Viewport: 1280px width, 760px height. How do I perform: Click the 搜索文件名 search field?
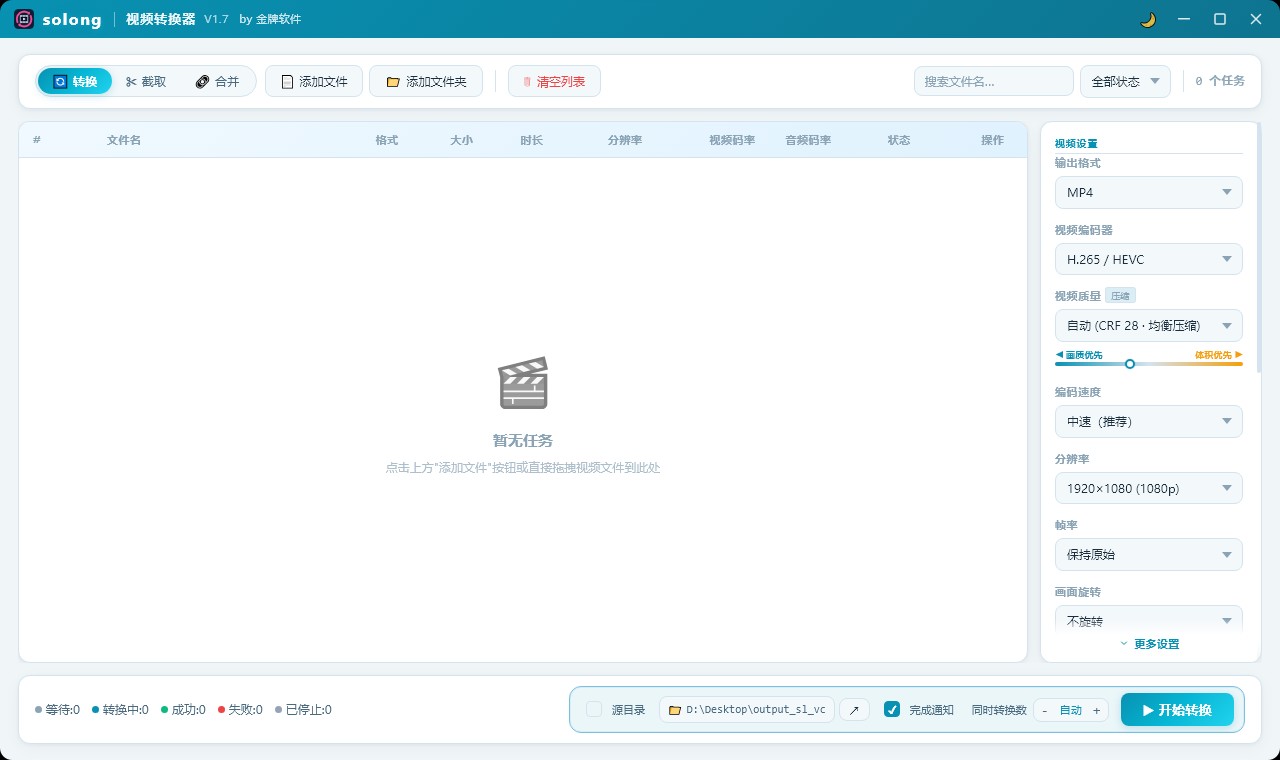point(993,81)
